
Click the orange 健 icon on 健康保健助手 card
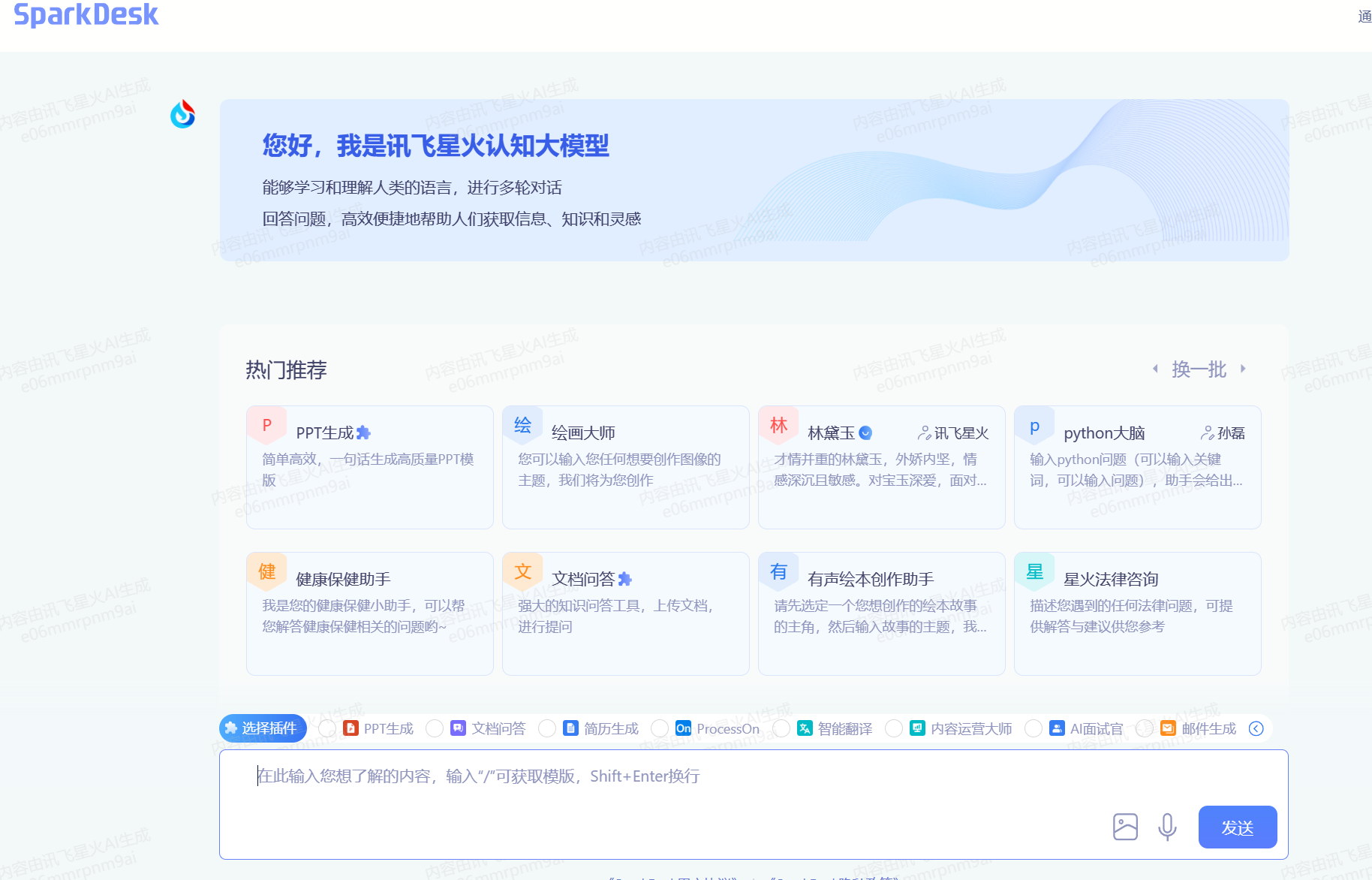click(x=266, y=571)
